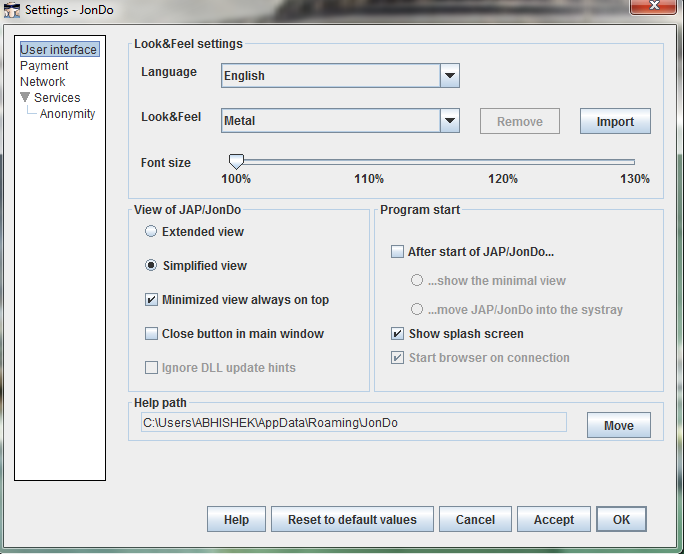The width and height of the screenshot is (684, 554).
Task: Cancel the settings dialog
Action: pos(475,520)
